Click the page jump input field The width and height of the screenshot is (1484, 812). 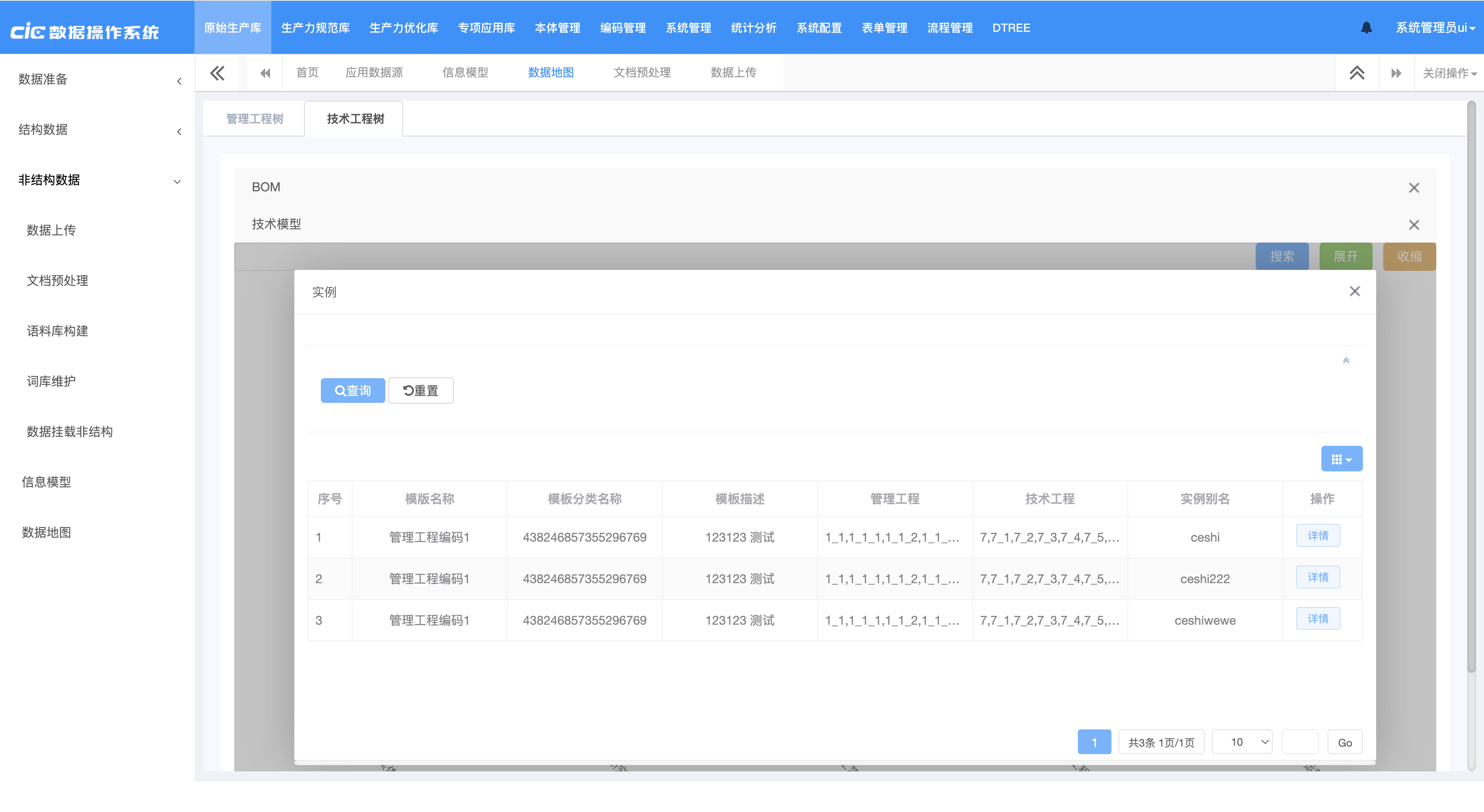(x=1299, y=742)
